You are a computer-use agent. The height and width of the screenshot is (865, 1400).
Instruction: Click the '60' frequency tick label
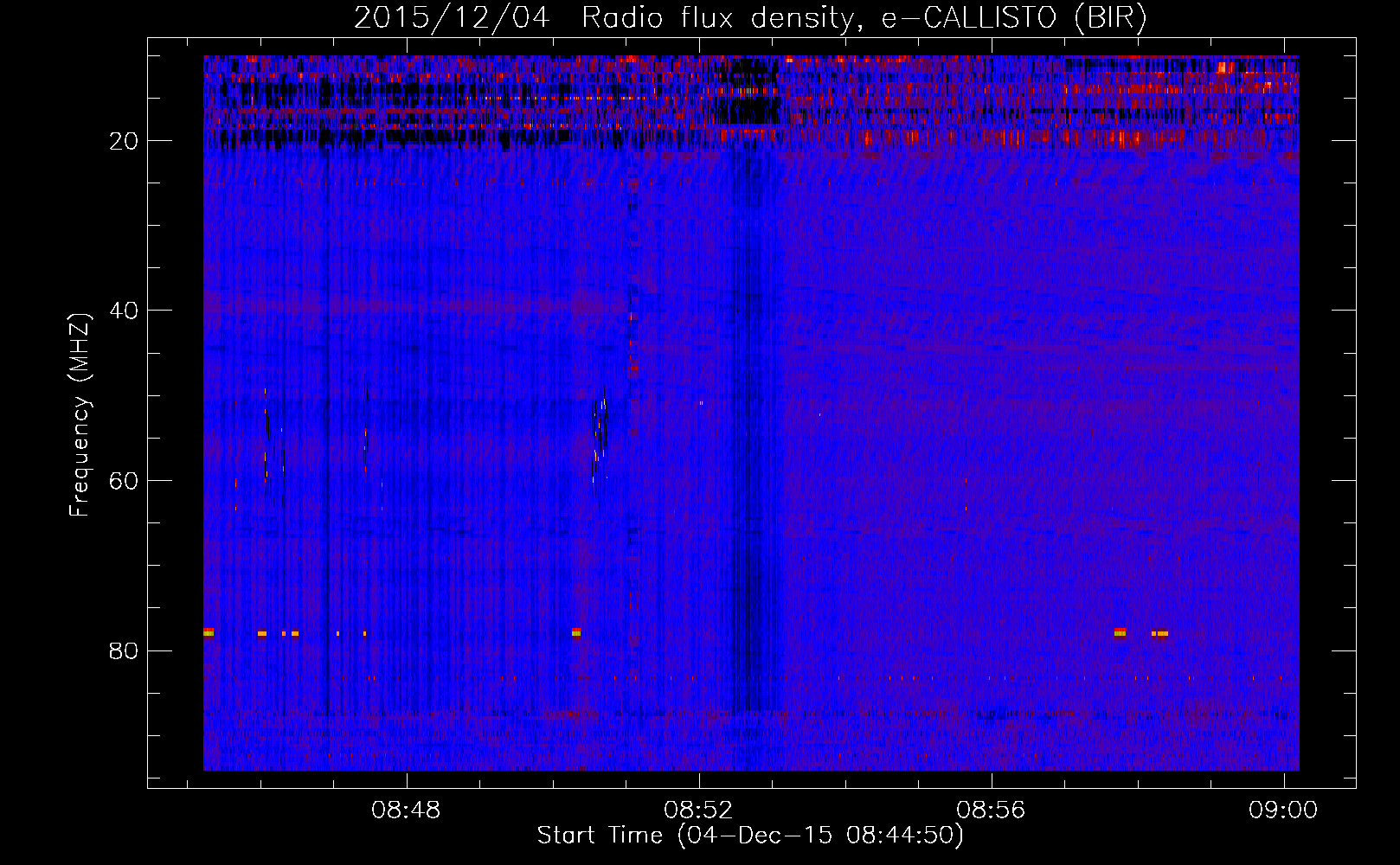(125, 481)
